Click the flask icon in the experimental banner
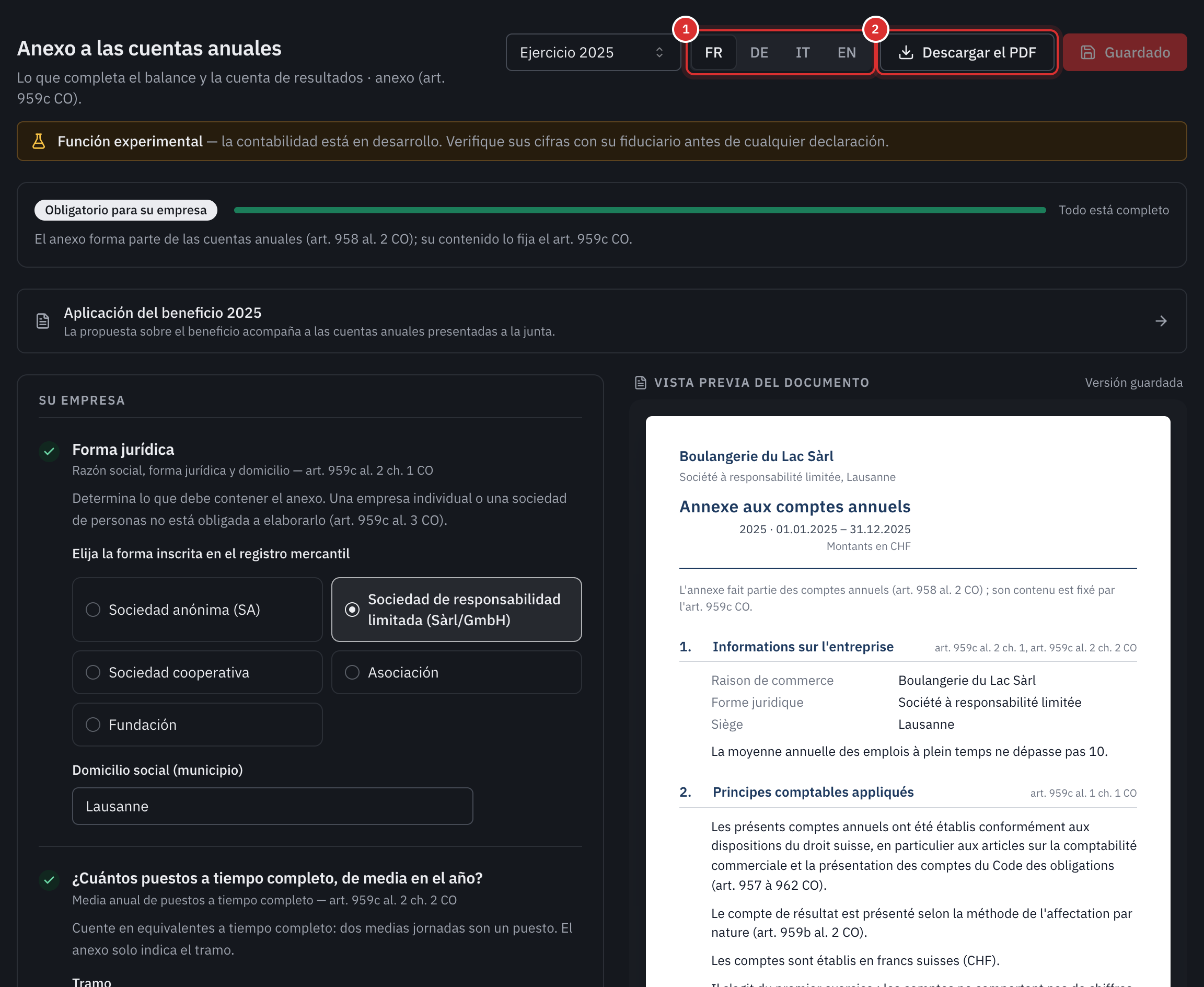 coord(39,141)
